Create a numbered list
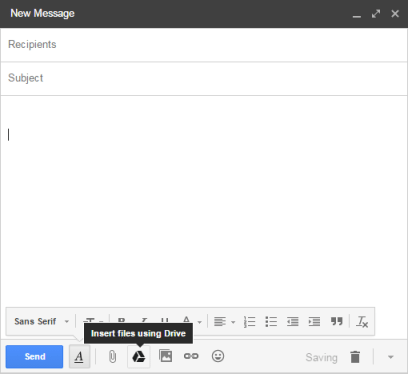This screenshot has width=408, height=374. [249, 322]
